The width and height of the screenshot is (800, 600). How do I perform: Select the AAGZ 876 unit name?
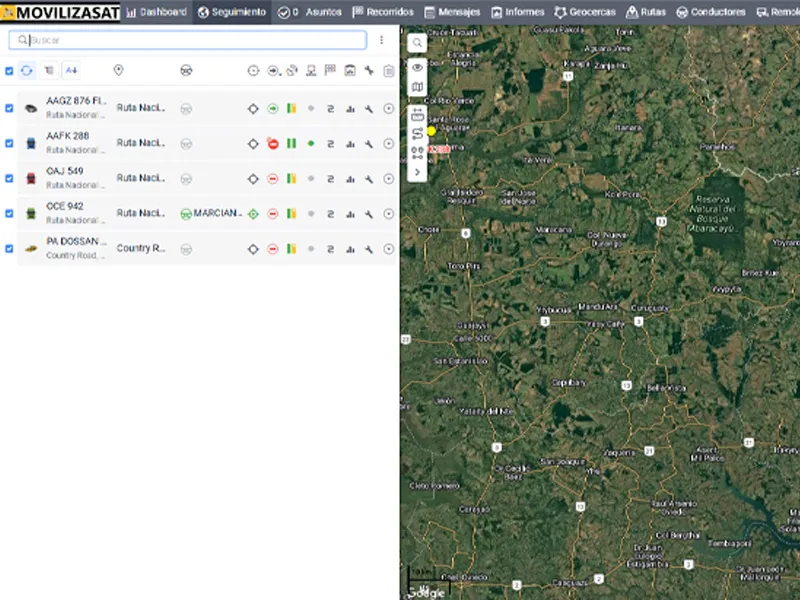76,101
